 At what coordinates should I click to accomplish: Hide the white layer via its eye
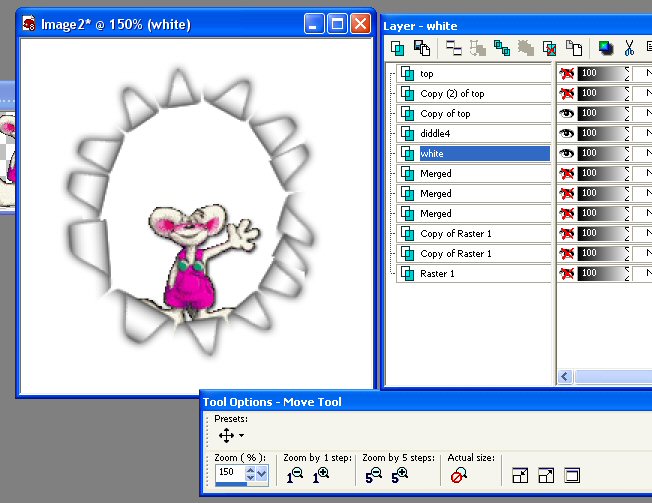pyautogui.click(x=566, y=153)
